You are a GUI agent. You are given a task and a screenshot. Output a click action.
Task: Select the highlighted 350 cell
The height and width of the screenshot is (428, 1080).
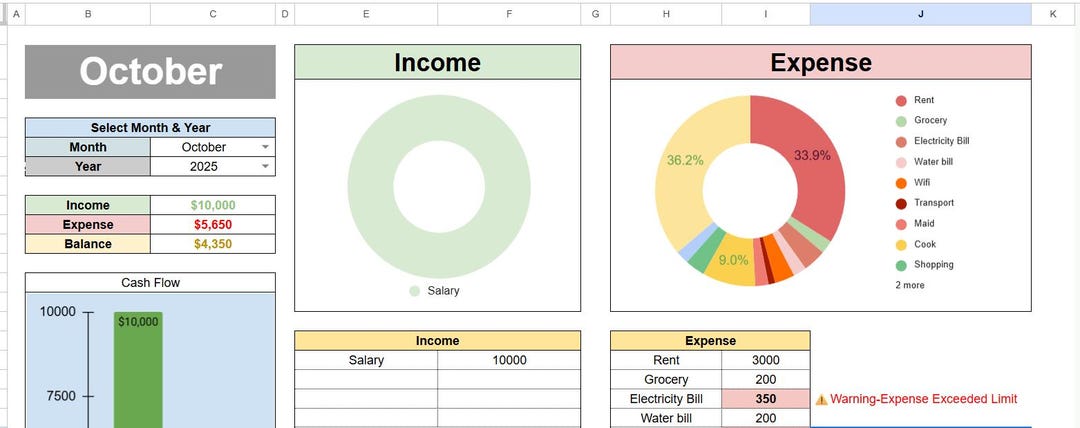[766, 398]
